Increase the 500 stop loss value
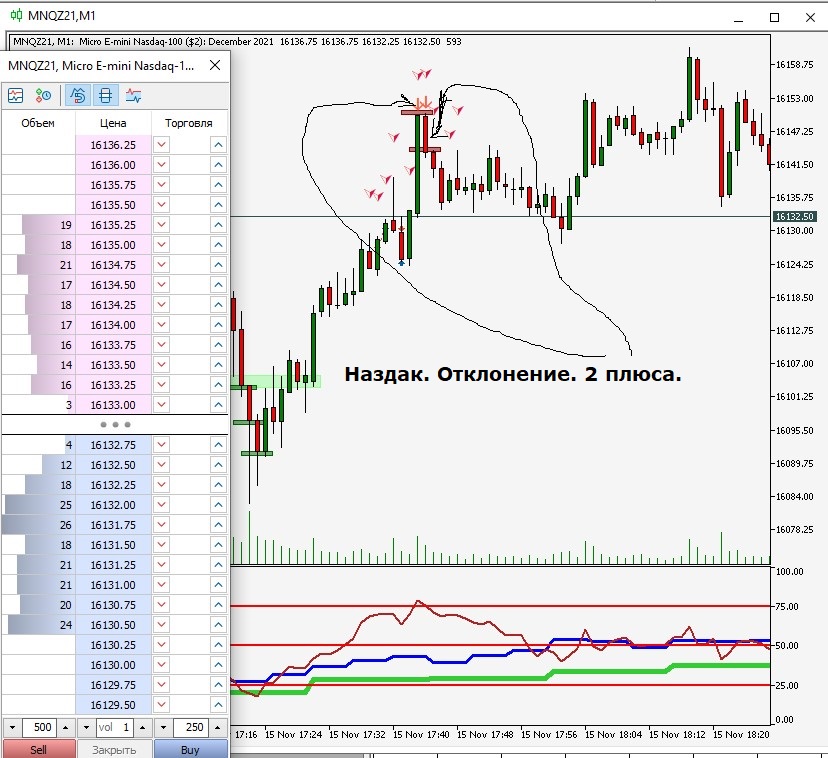The image size is (828, 758). coord(65,727)
